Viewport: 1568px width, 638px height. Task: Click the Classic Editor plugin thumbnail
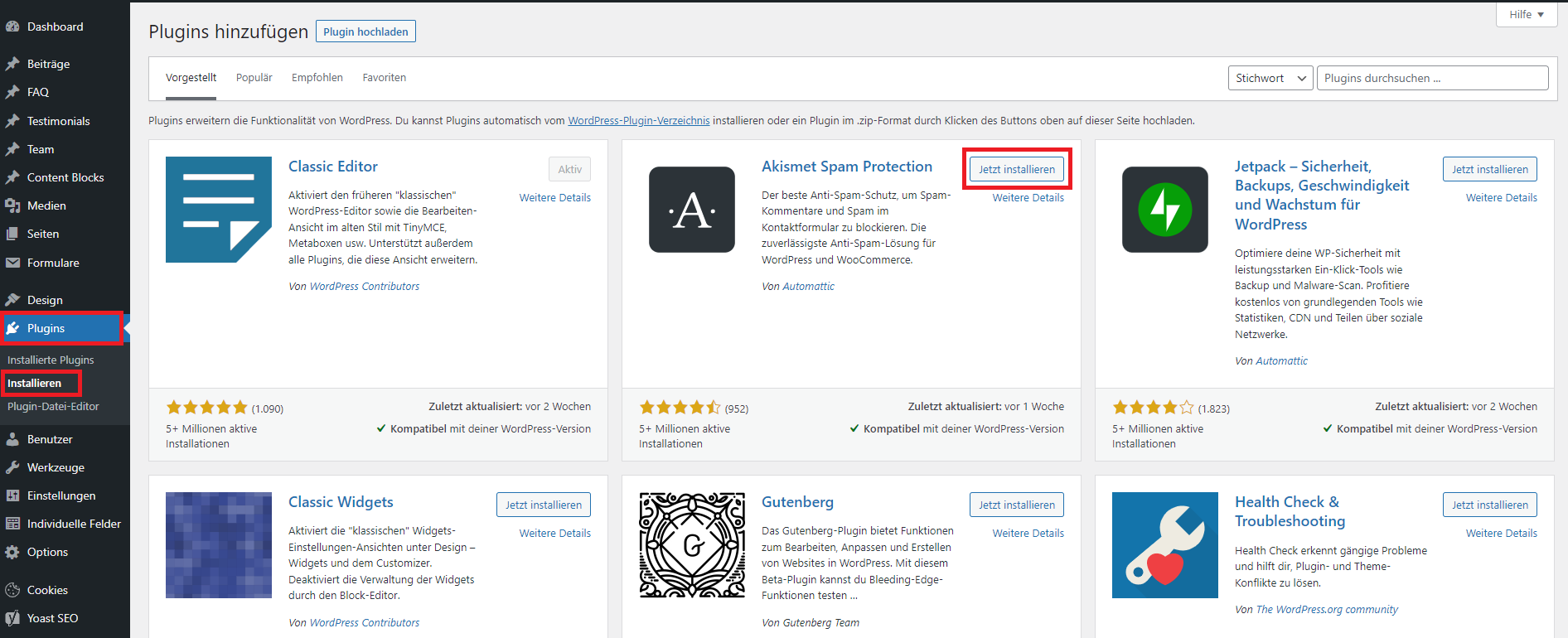point(219,210)
